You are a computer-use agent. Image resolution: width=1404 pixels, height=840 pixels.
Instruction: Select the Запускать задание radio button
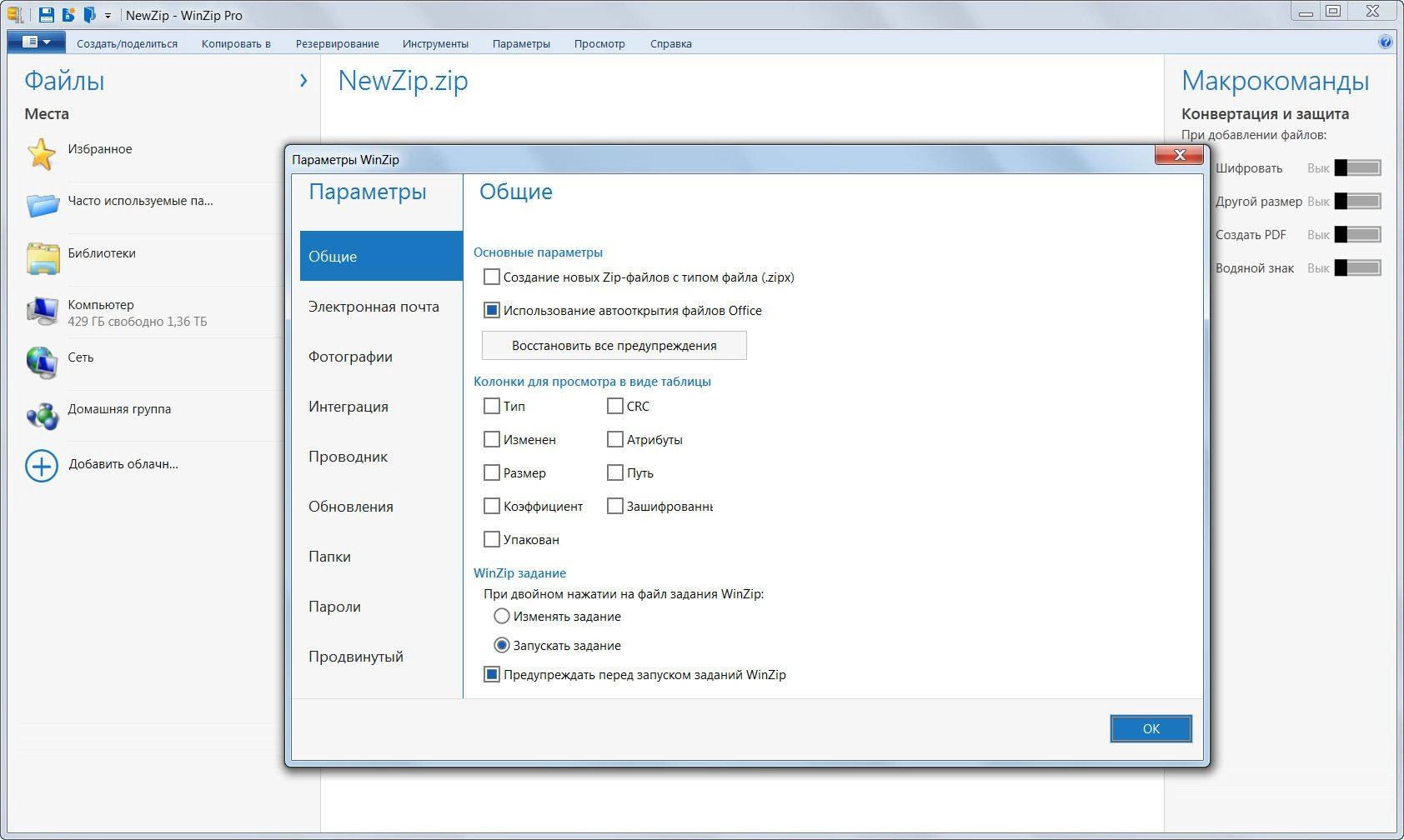coord(502,645)
